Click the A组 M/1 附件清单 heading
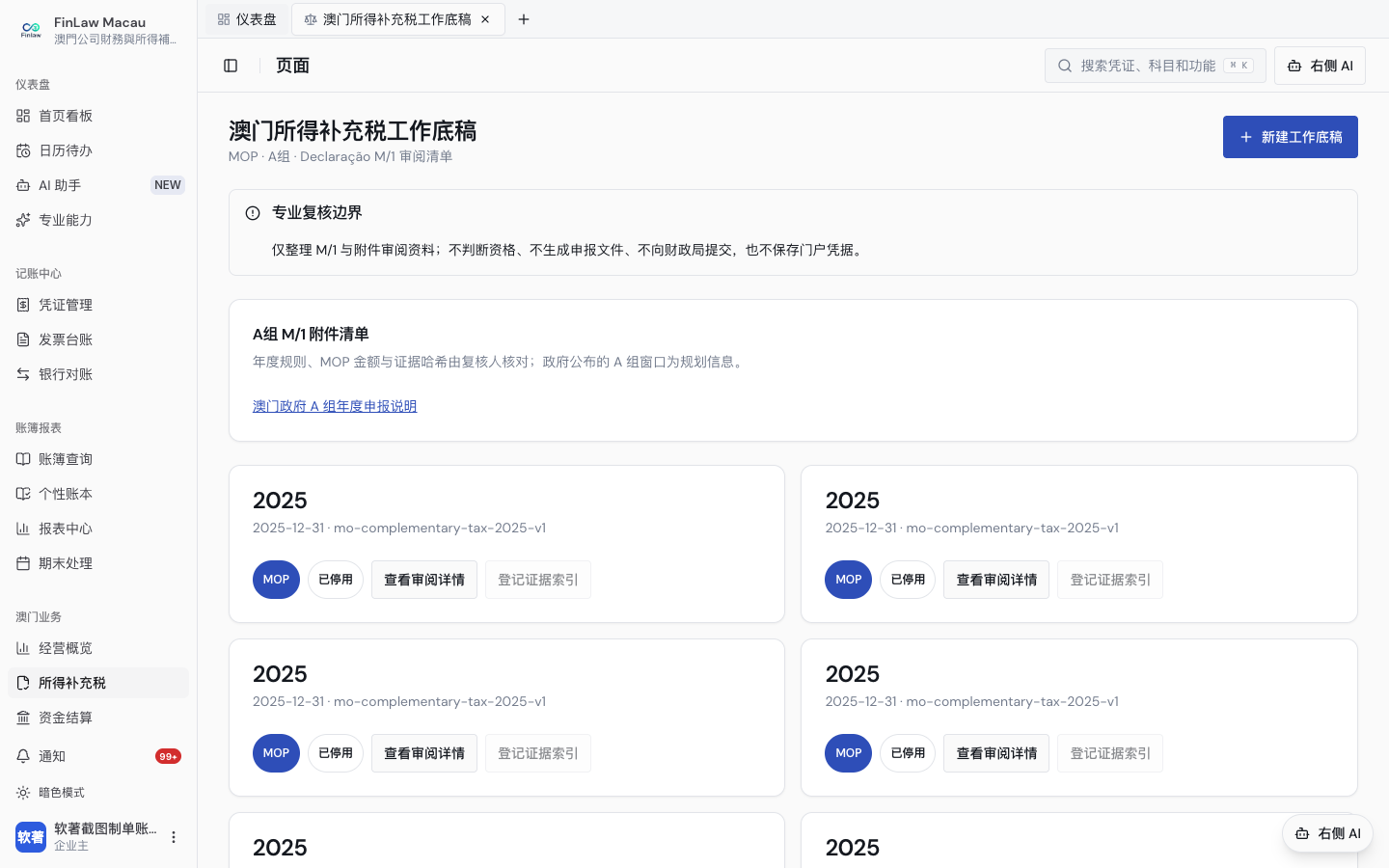 pyautogui.click(x=311, y=334)
